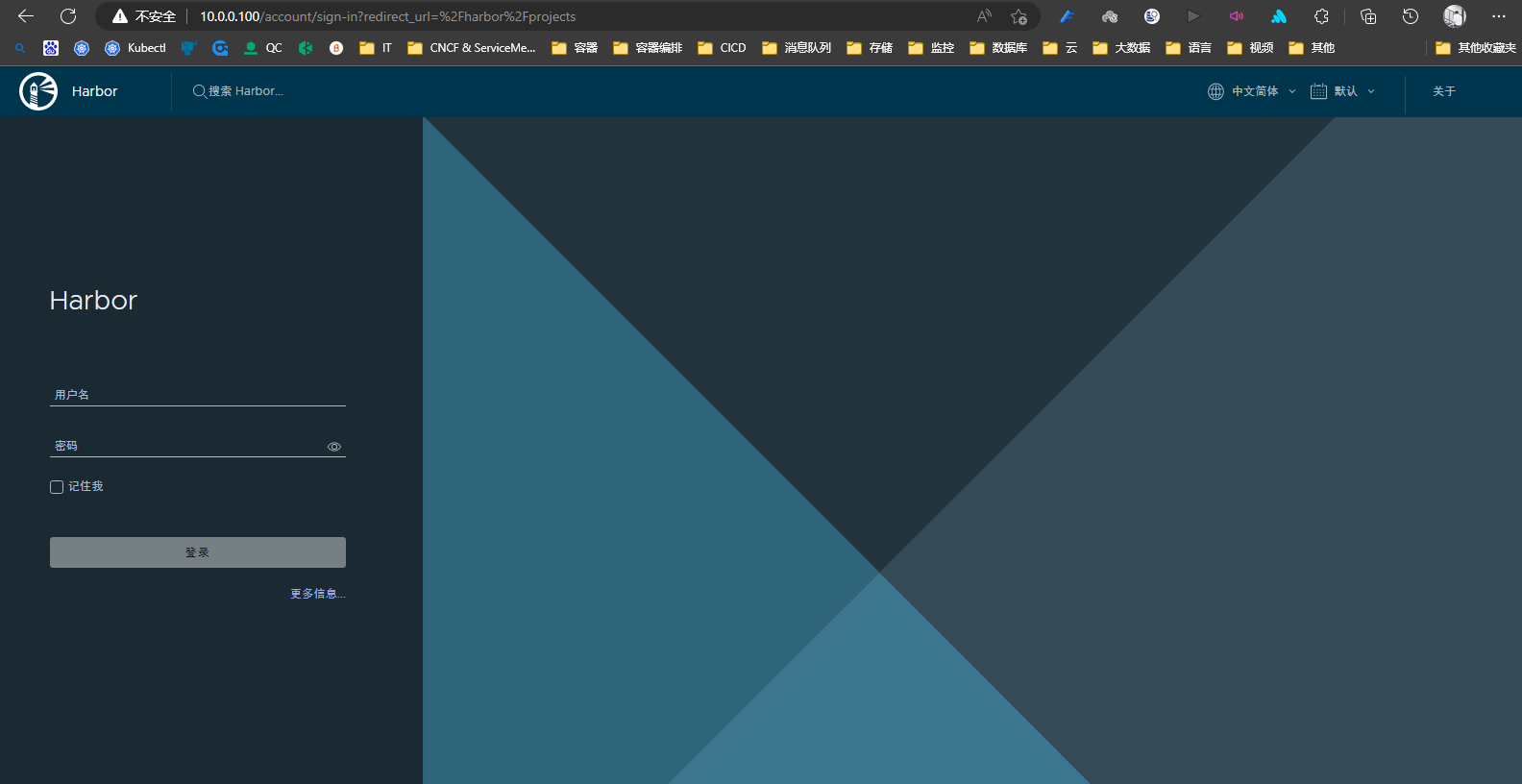Click the 搜索 Harbor search box
This screenshot has height=784, width=1522.
[x=246, y=91]
